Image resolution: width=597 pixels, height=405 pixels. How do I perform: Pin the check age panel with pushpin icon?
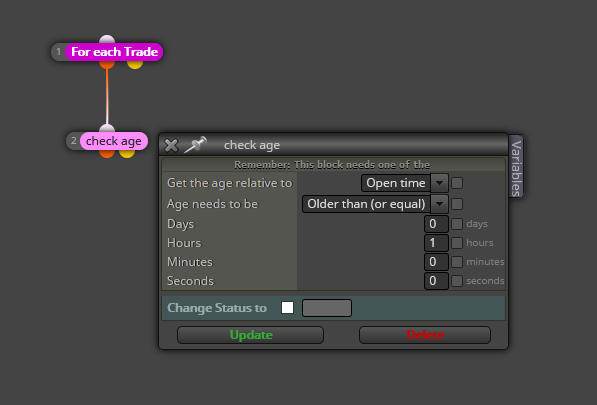(x=195, y=145)
